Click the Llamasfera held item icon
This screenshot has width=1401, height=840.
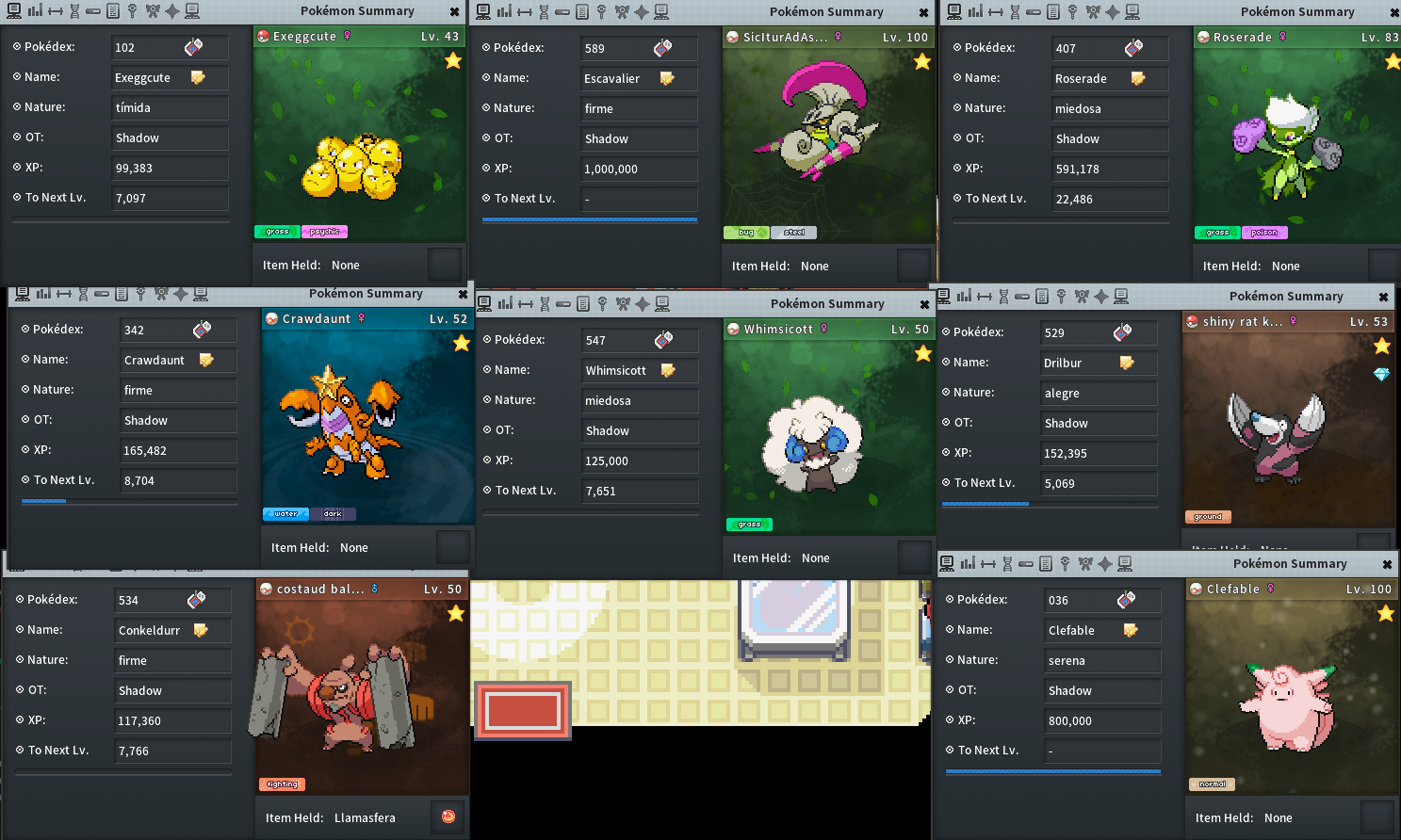point(448,816)
